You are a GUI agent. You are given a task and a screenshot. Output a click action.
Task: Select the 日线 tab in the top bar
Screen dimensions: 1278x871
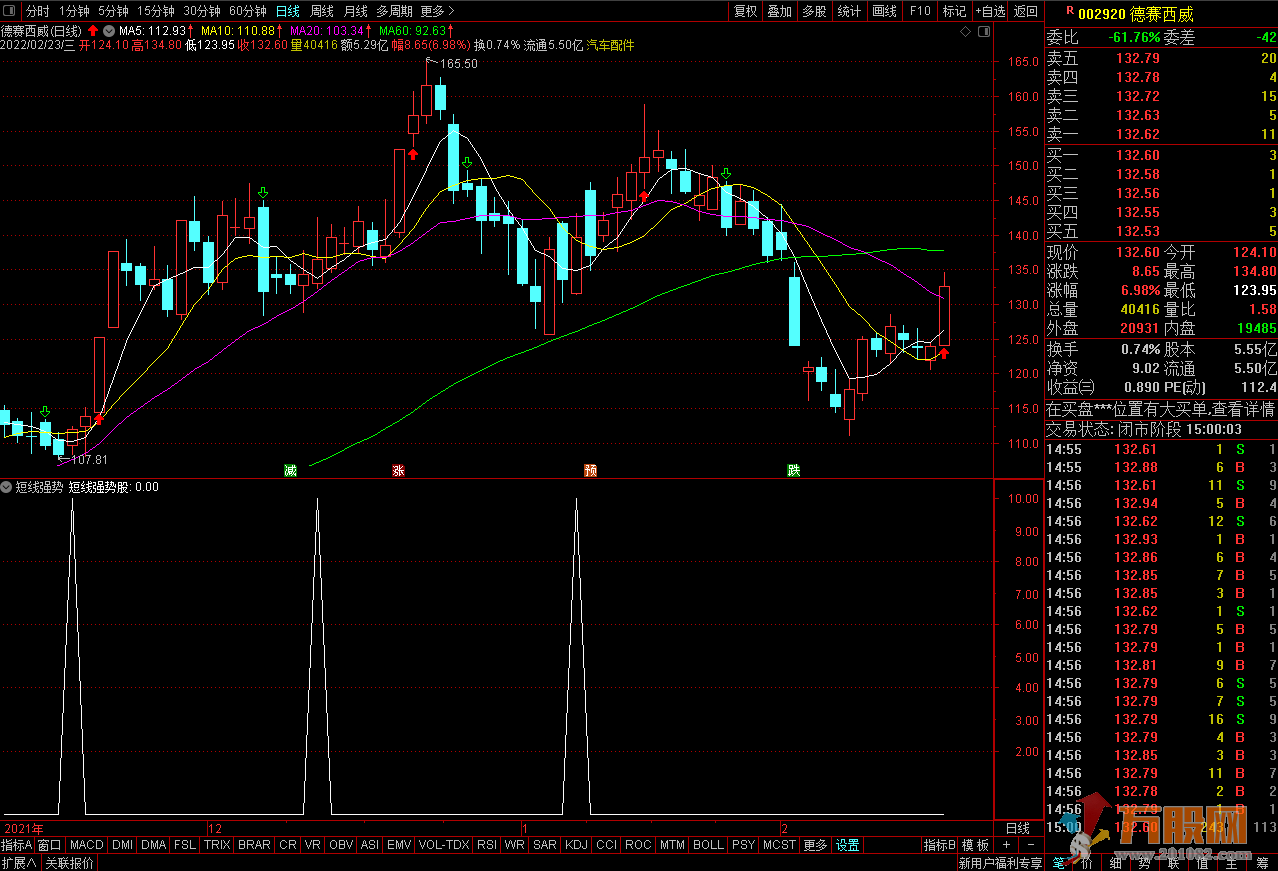tap(287, 11)
